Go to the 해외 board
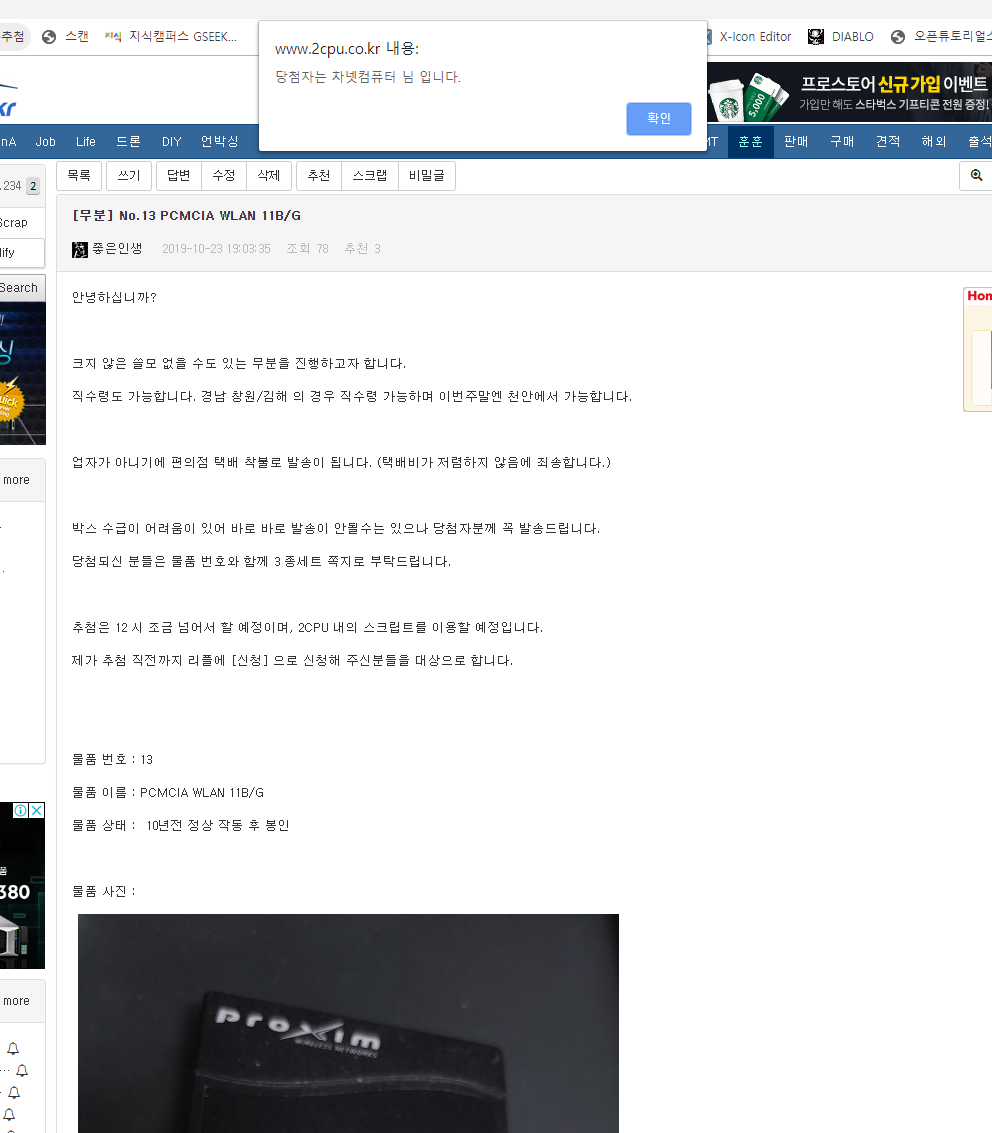Image resolution: width=992 pixels, height=1133 pixels. point(934,142)
